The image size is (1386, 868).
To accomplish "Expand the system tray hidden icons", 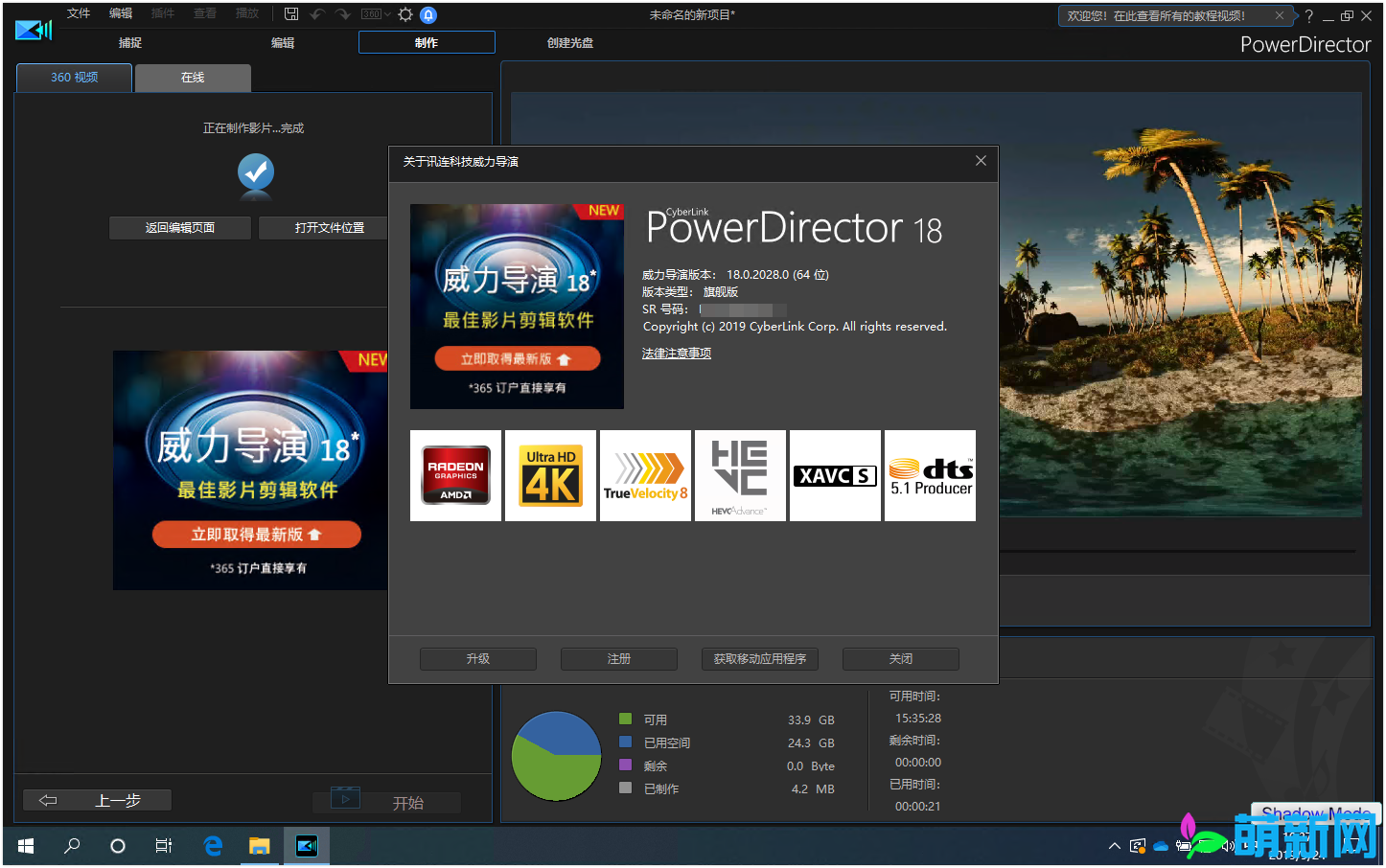I will (x=1114, y=846).
